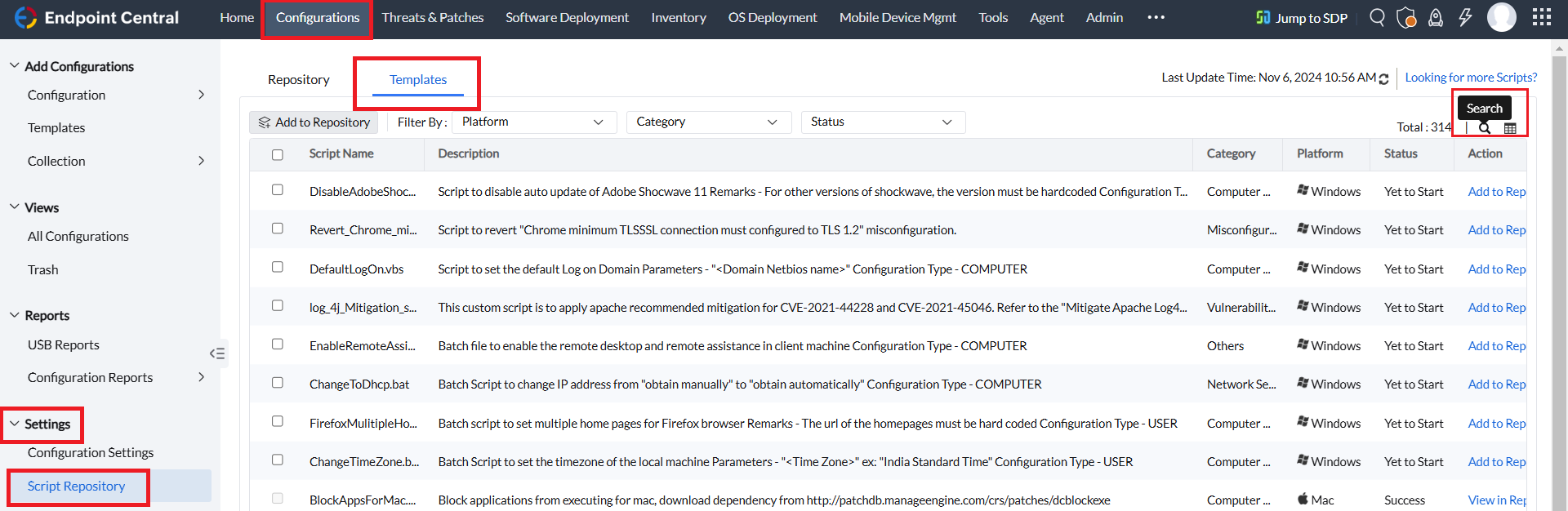Viewport: 1568px width, 511px height.
Task: Select the ChangeToDhcp.bat row checkbox
Action: [278, 383]
